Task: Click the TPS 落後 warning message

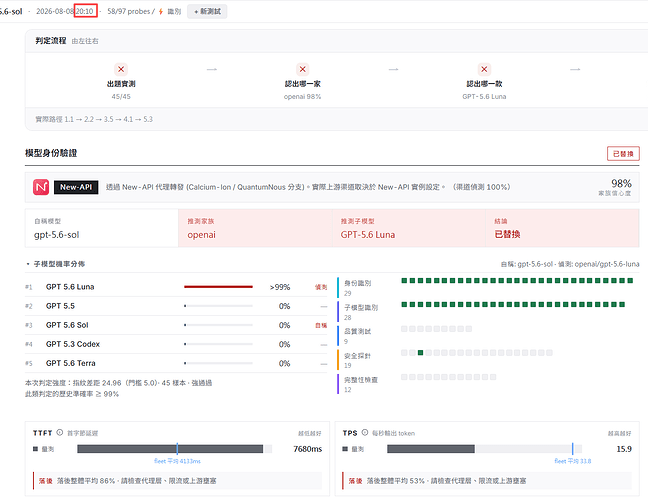Action: pyautogui.click(x=487, y=481)
